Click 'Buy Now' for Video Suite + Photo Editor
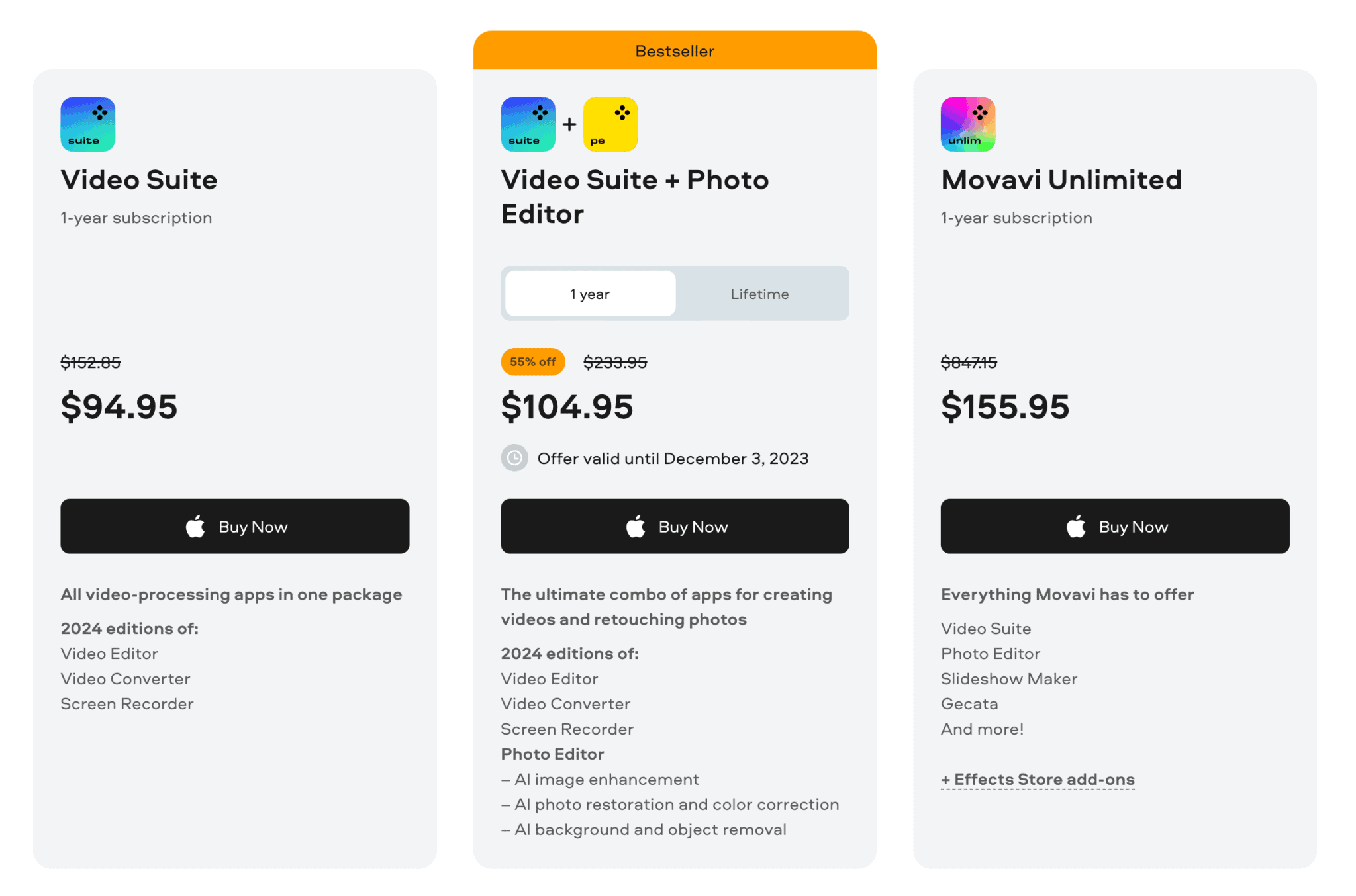This screenshot has width=1356, height=896. point(675,526)
